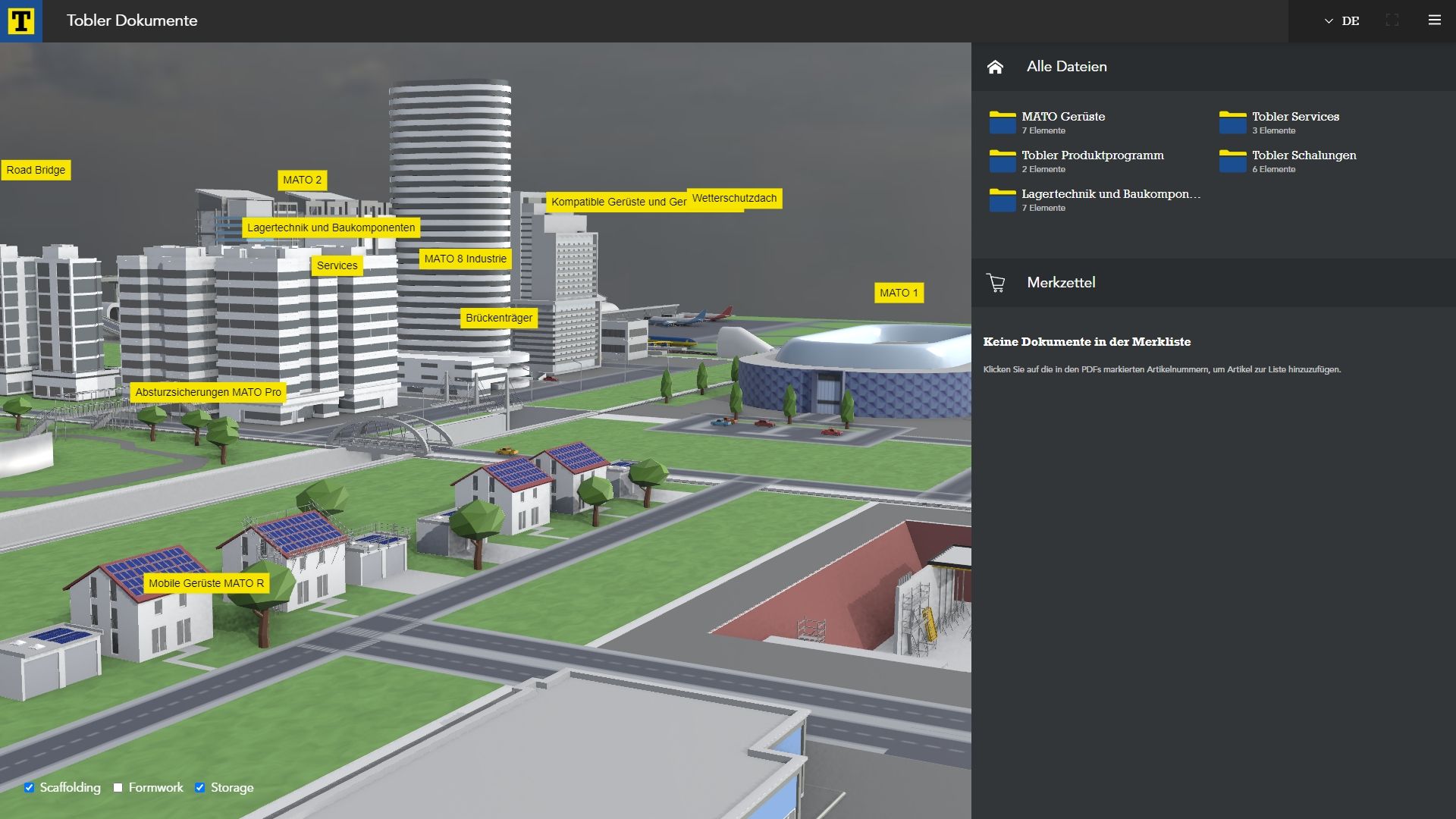The image size is (1456, 819).
Task: Click the Mobile Gerüste MATO R marker
Action: tap(206, 583)
